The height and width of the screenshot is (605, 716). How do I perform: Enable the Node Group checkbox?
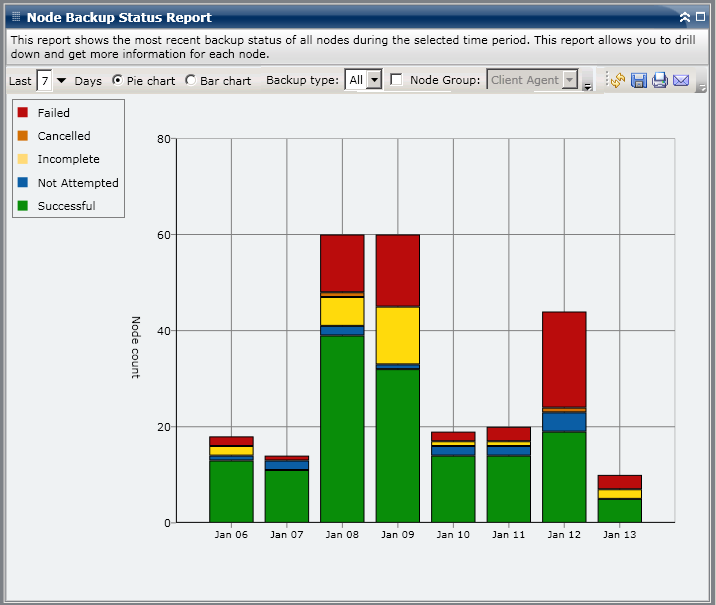396,80
